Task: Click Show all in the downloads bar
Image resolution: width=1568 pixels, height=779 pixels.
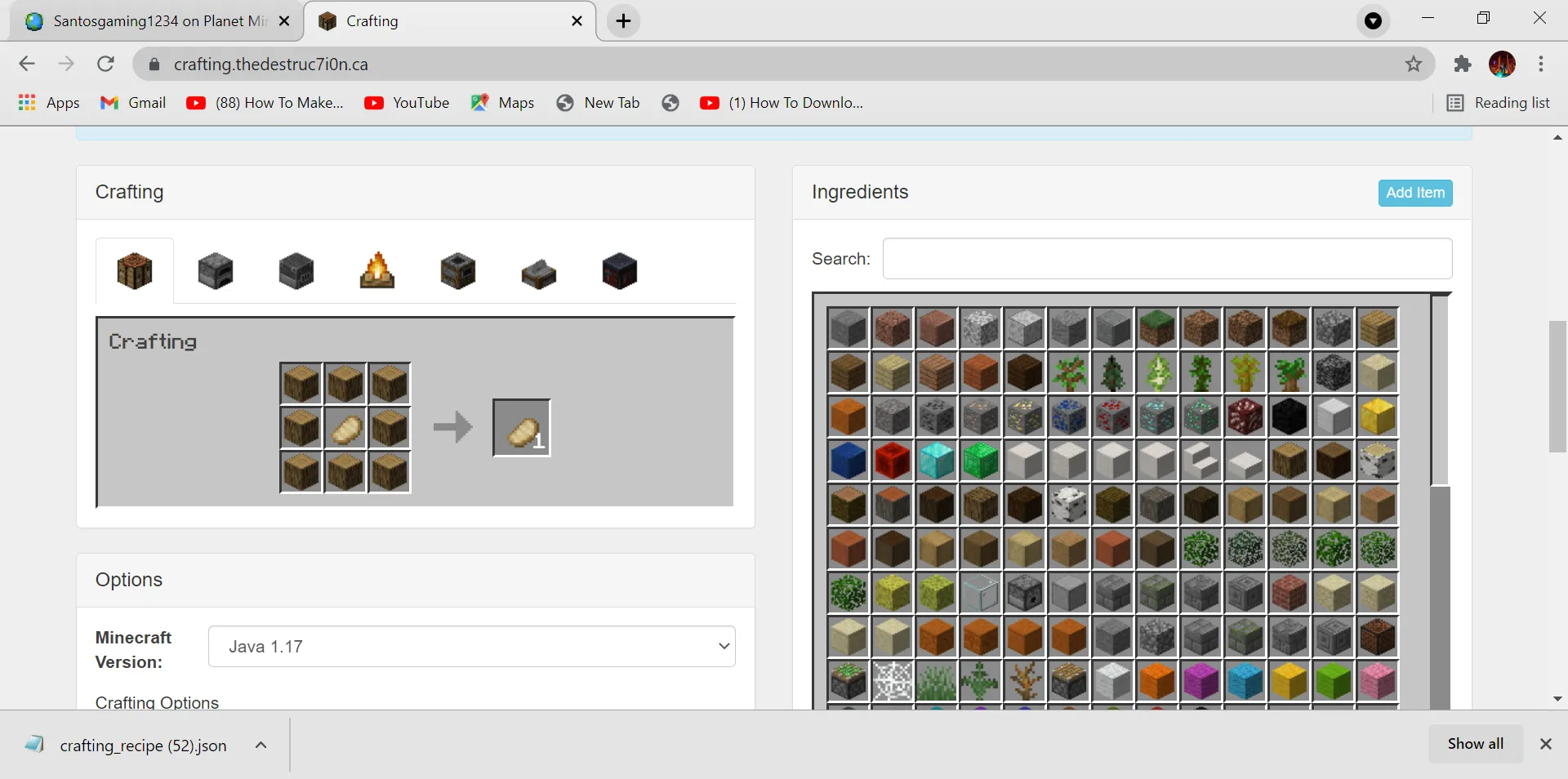Action: [1475, 744]
